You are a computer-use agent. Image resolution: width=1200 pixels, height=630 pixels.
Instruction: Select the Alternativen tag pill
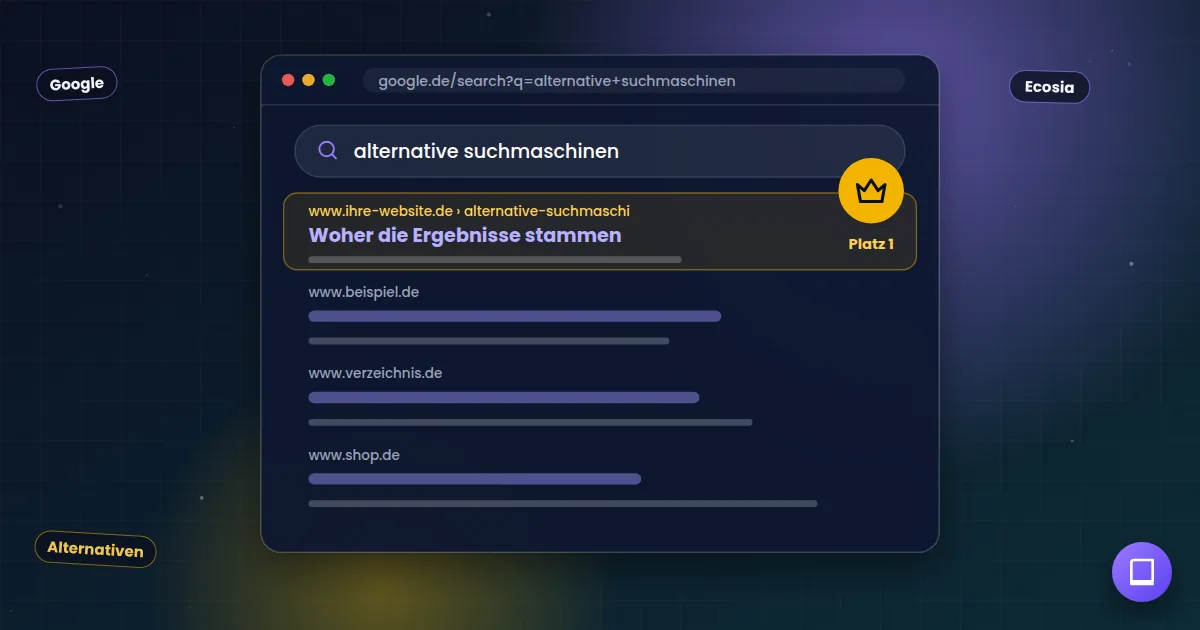95,549
